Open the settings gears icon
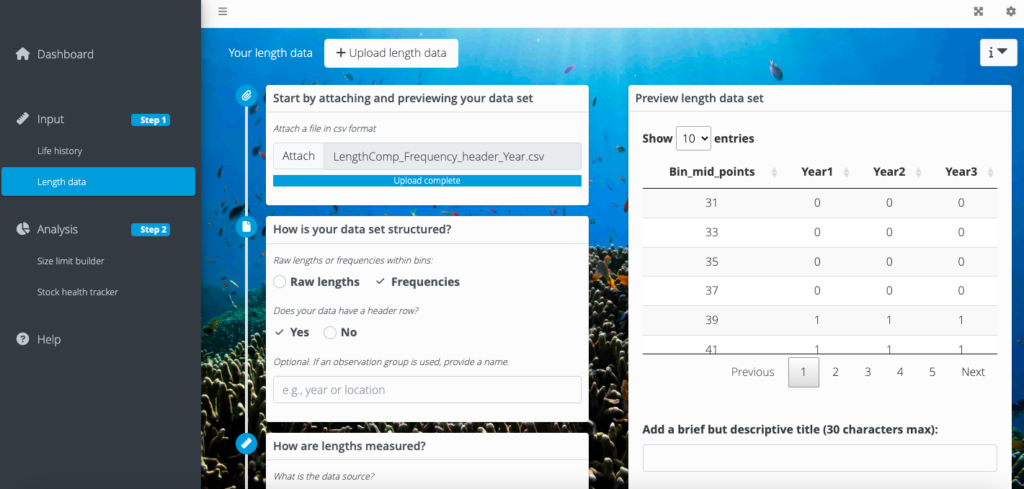 point(1010,11)
